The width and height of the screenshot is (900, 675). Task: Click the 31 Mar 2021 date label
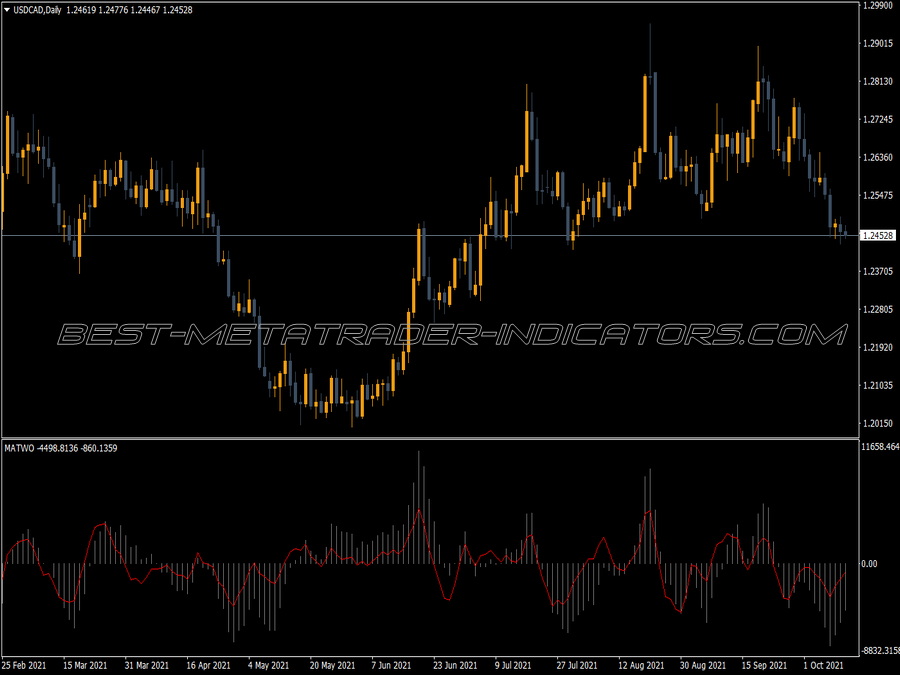point(146,665)
